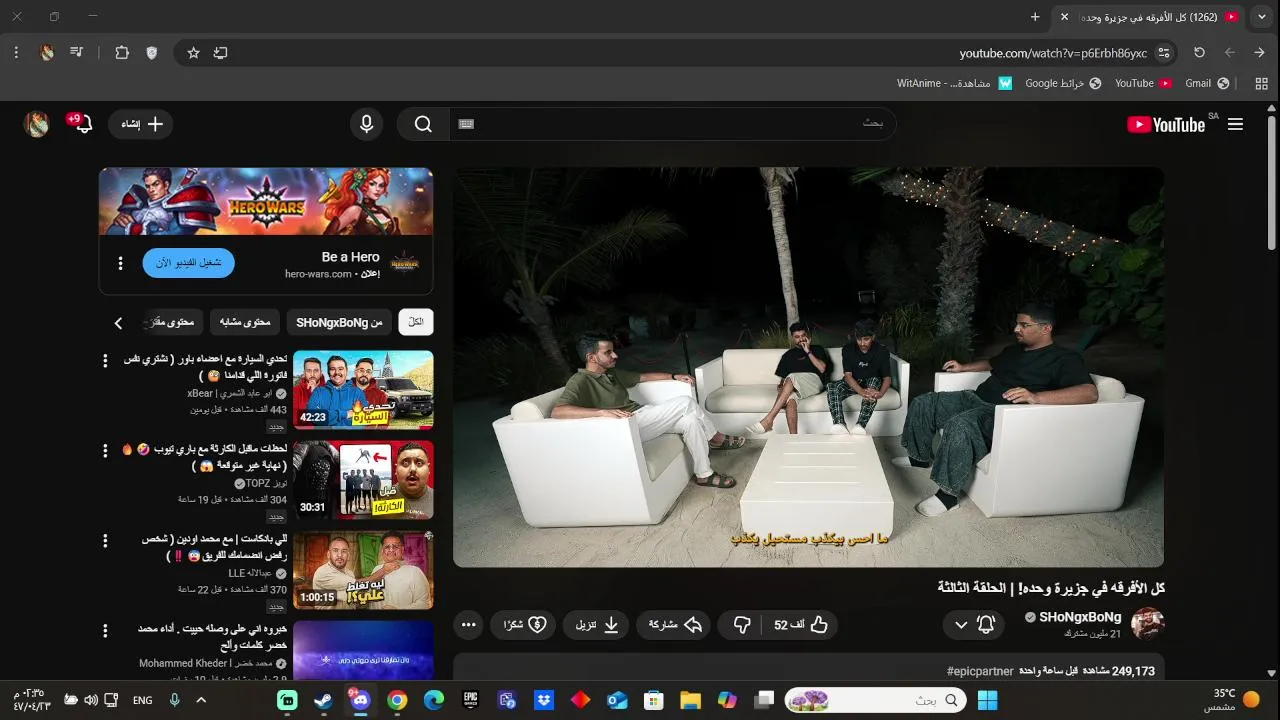Open the xBear car challenge video thumbnail

coord(363,389)
